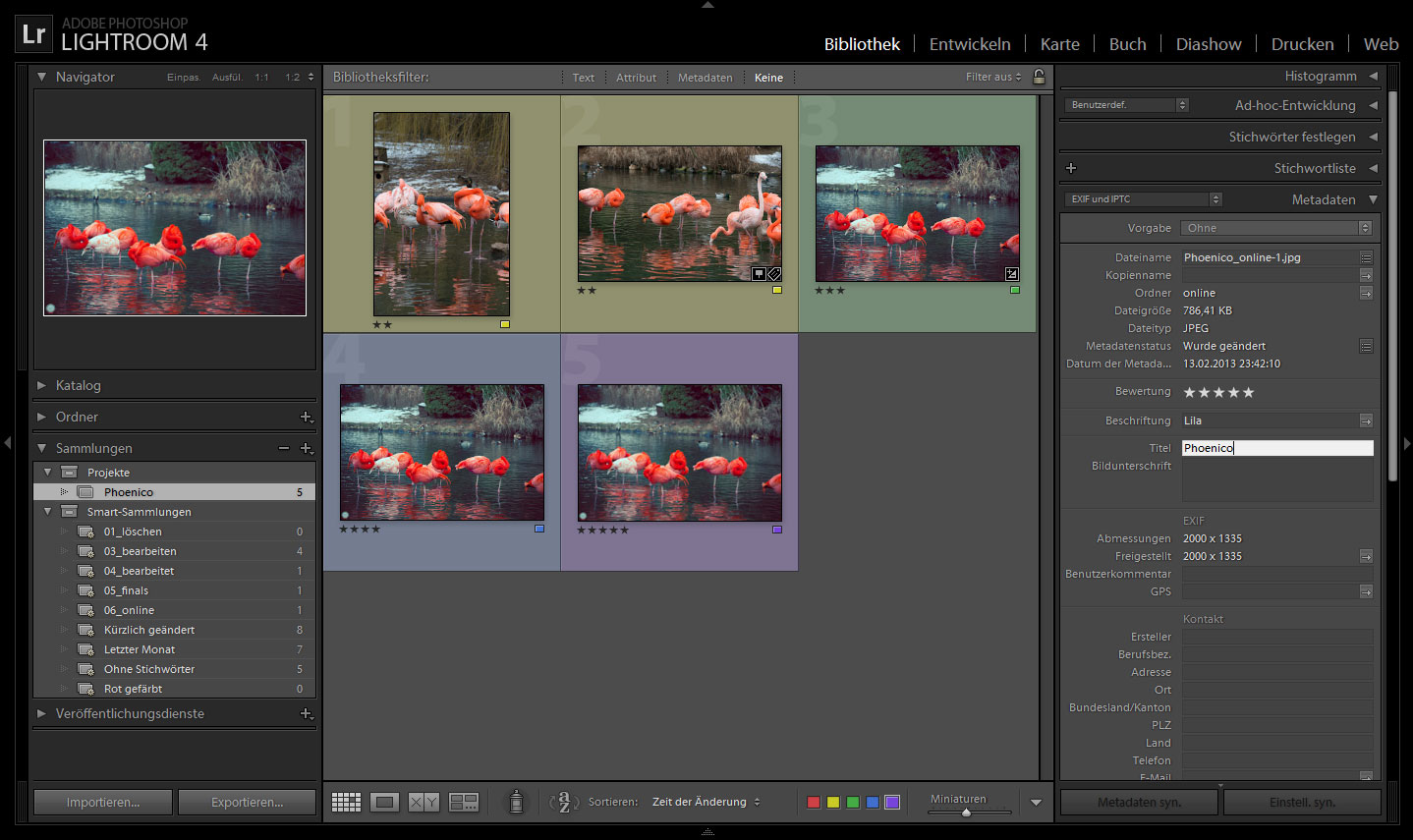Toggle the red color label
This screenshot has width=1413, height=840.
[814, 803]
